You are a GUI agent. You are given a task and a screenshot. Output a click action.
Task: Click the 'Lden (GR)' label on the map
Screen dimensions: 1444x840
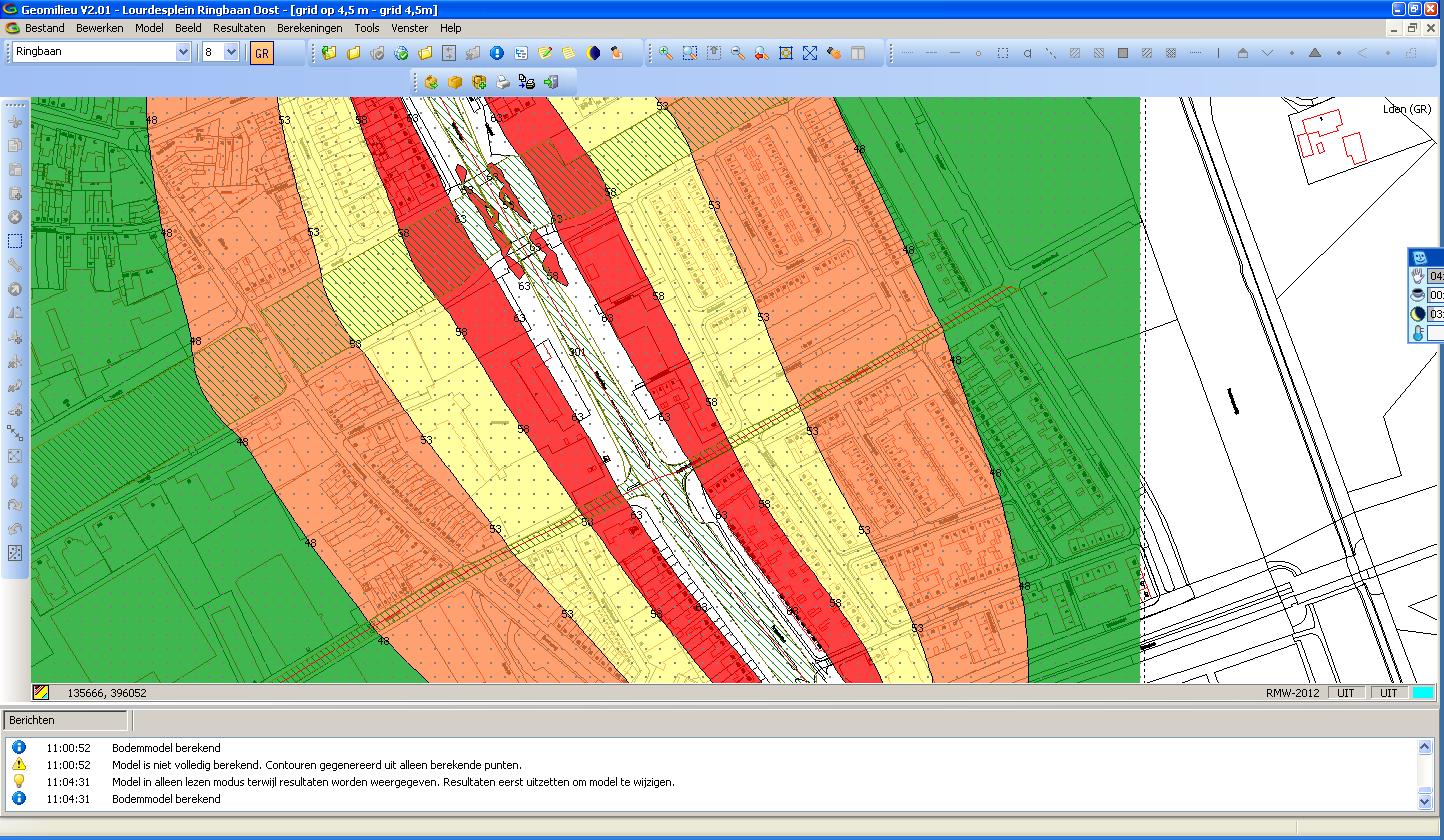click(1407, 109)
